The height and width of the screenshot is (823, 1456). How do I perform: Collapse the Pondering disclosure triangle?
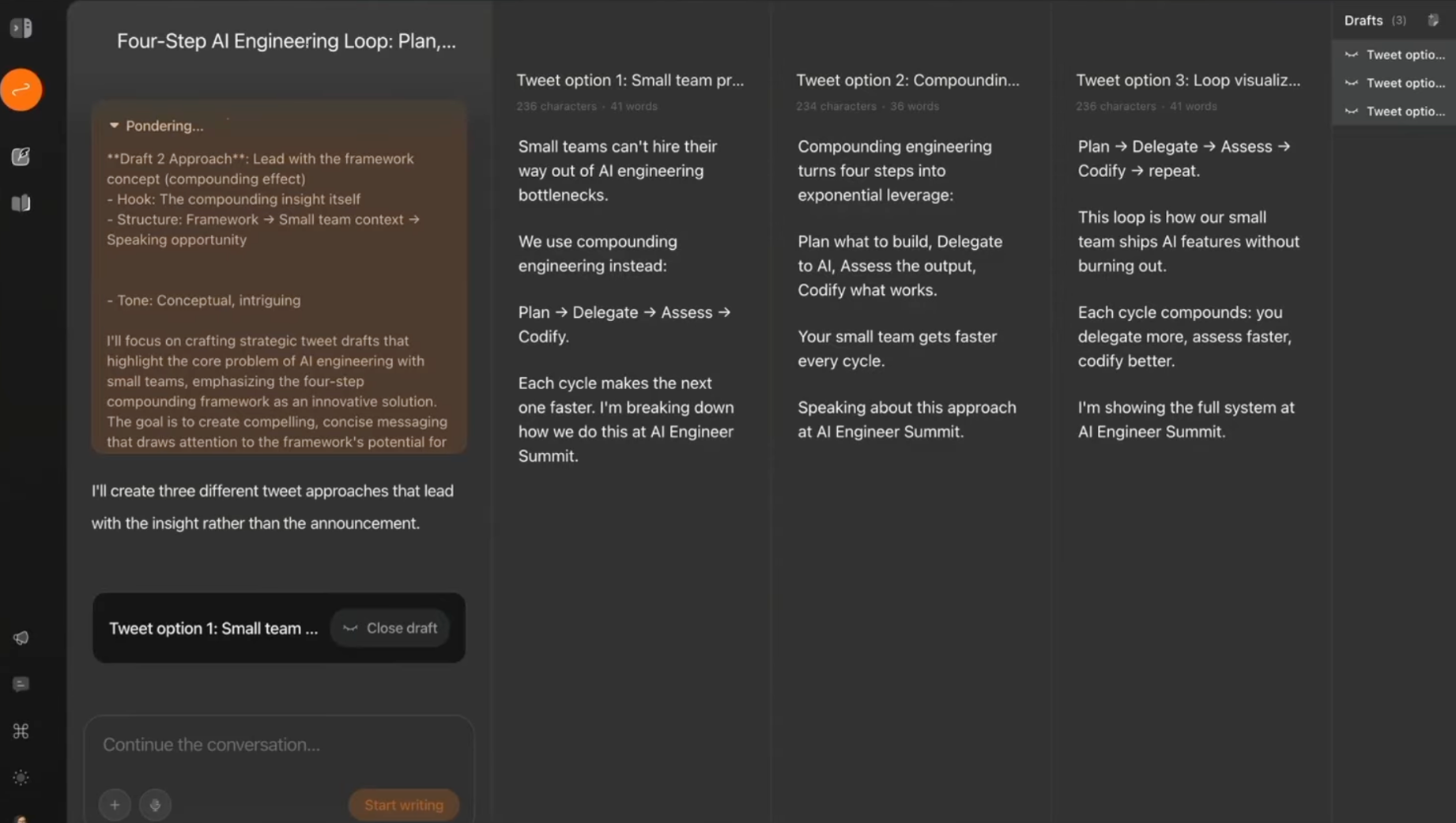[x=114, y=126]
